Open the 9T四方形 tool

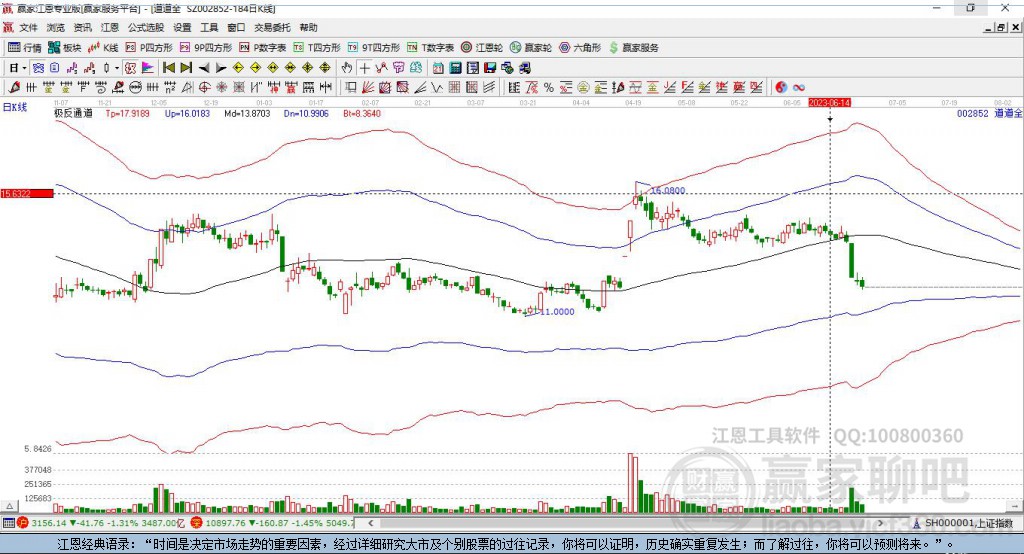point(374,48)
